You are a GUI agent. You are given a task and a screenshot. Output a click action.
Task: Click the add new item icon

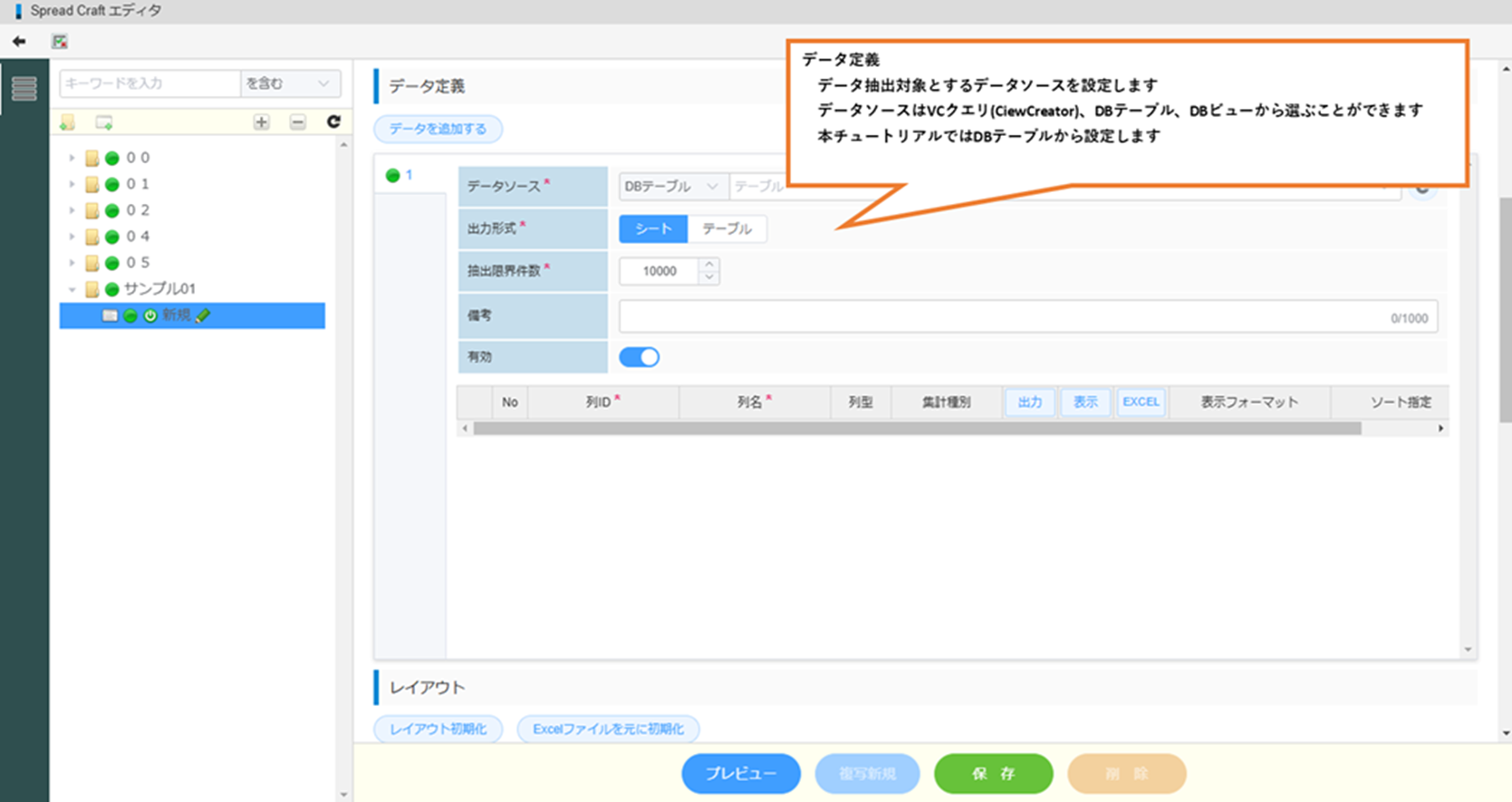point(104,122)
